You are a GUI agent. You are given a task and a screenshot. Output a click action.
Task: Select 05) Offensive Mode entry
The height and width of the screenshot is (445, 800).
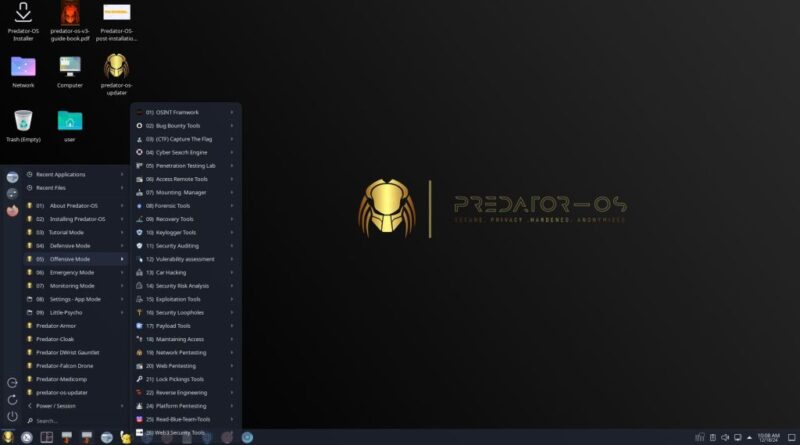tap(76, 259)
